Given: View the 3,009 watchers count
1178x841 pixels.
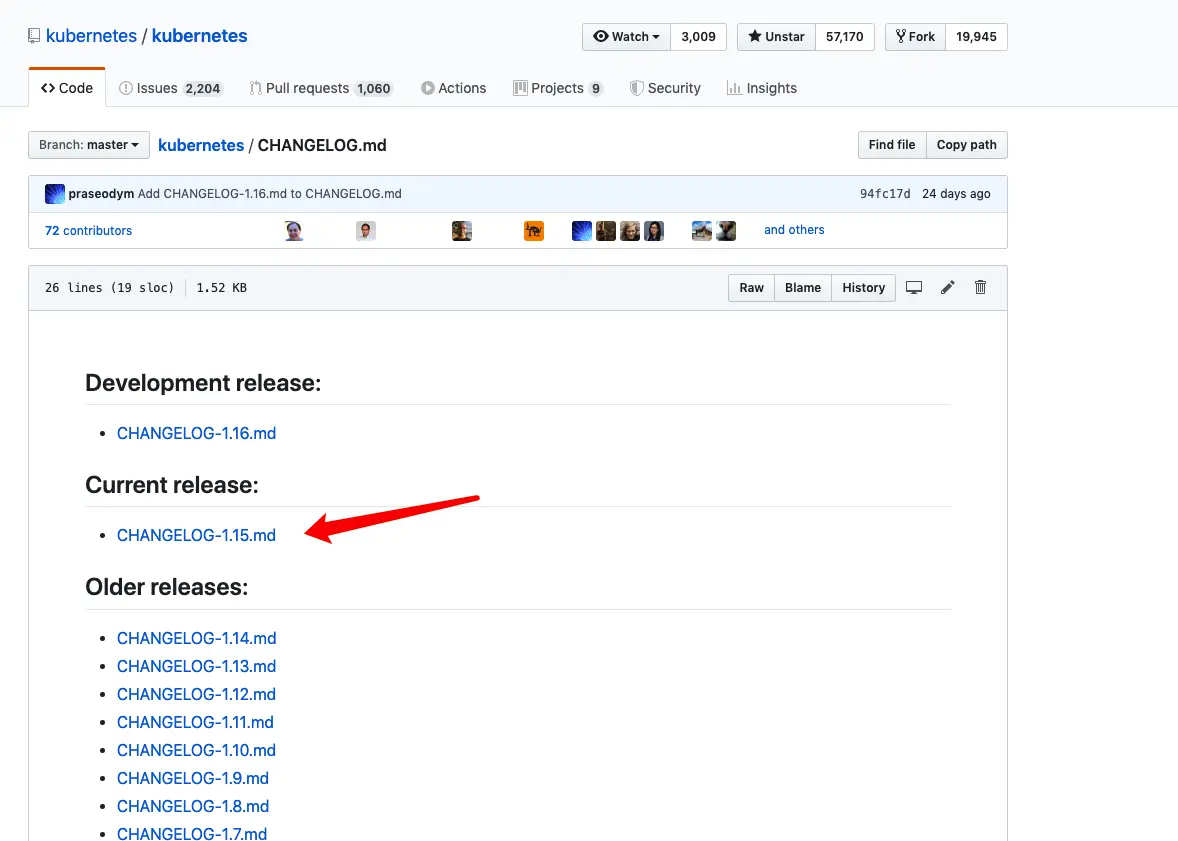Looking at the screenshot, I should coord(698,37).
